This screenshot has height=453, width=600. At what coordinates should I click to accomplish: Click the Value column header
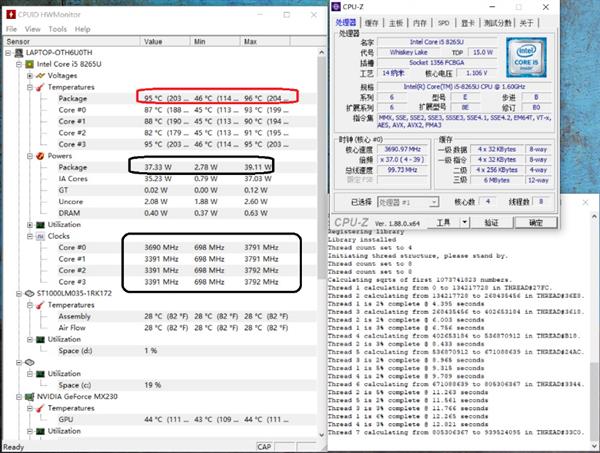coord(165,41)
